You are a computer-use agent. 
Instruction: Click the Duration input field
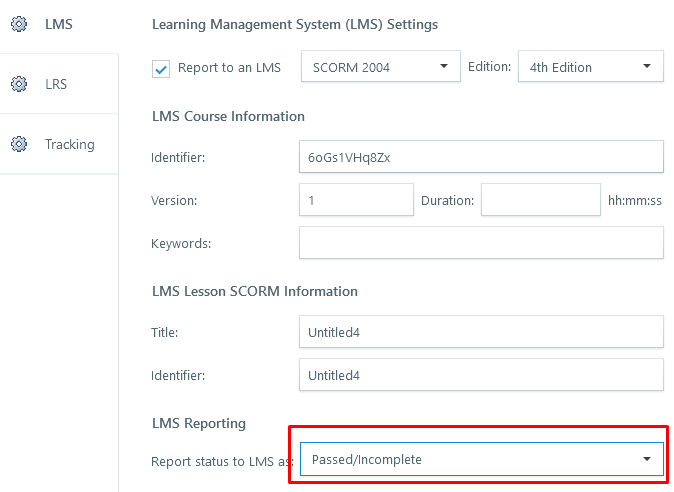pos(540,200)
